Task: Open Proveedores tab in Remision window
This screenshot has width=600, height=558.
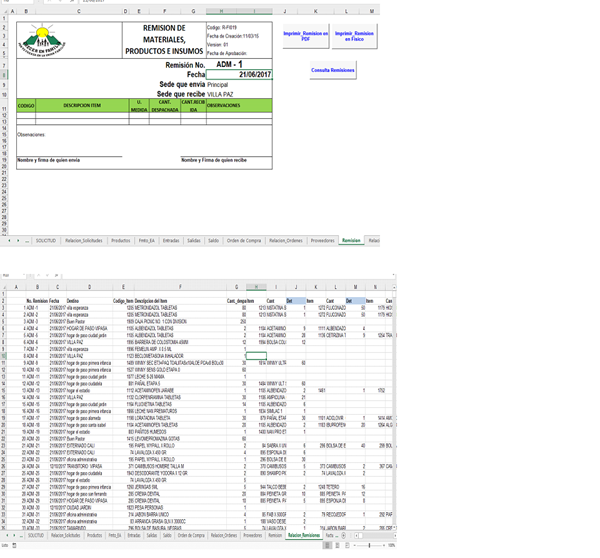Action: pyautogui.click(x=323, y=240)
